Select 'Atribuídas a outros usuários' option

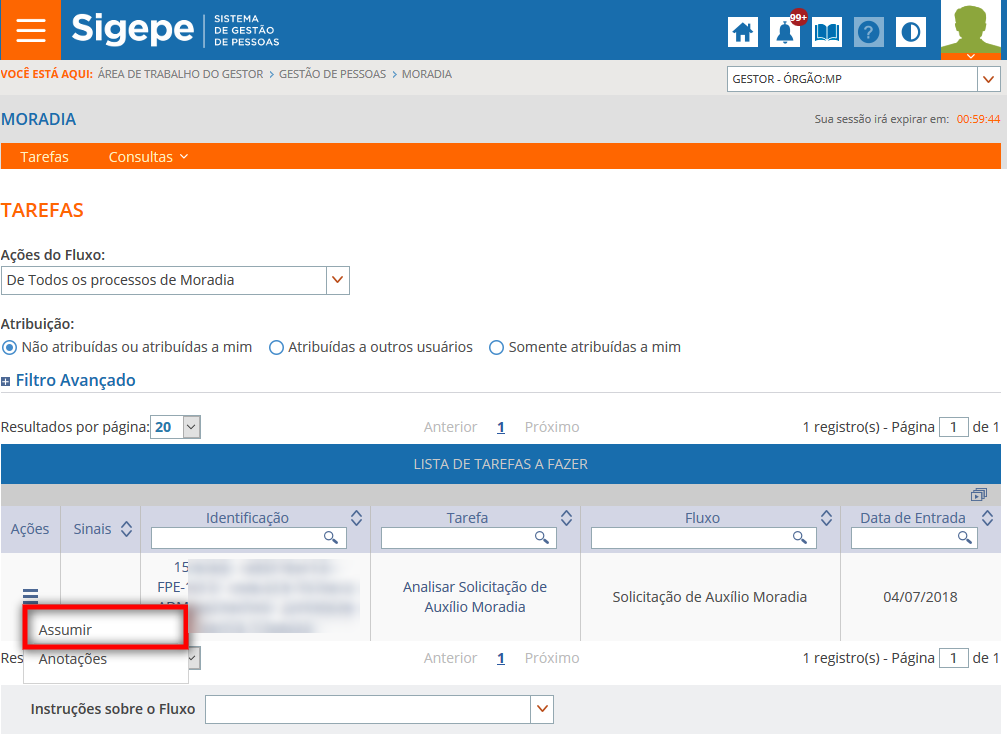coord(277,348)
